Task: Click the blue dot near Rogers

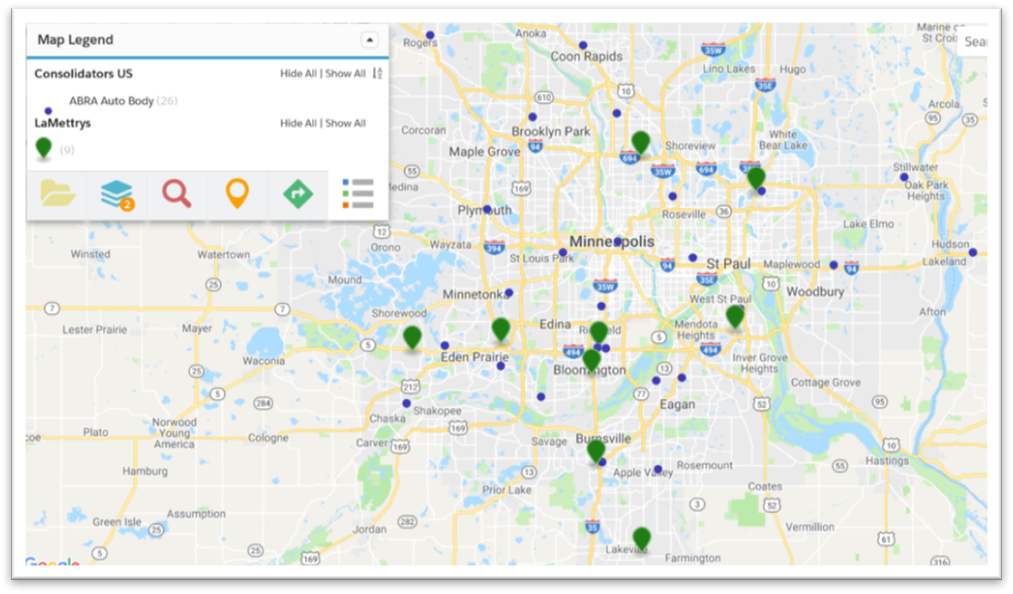Action: click(x=430, y=35)
